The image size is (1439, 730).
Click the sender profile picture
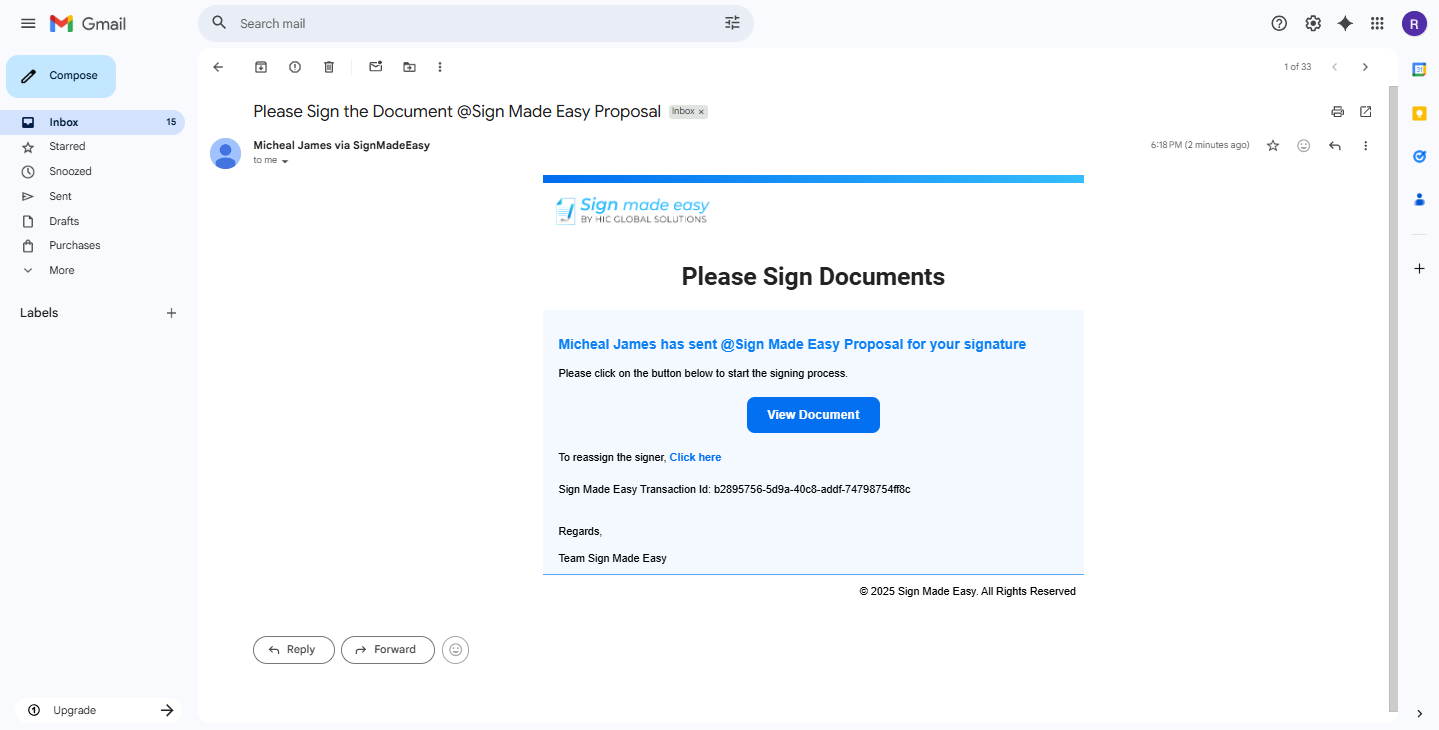tap(225, 153)
